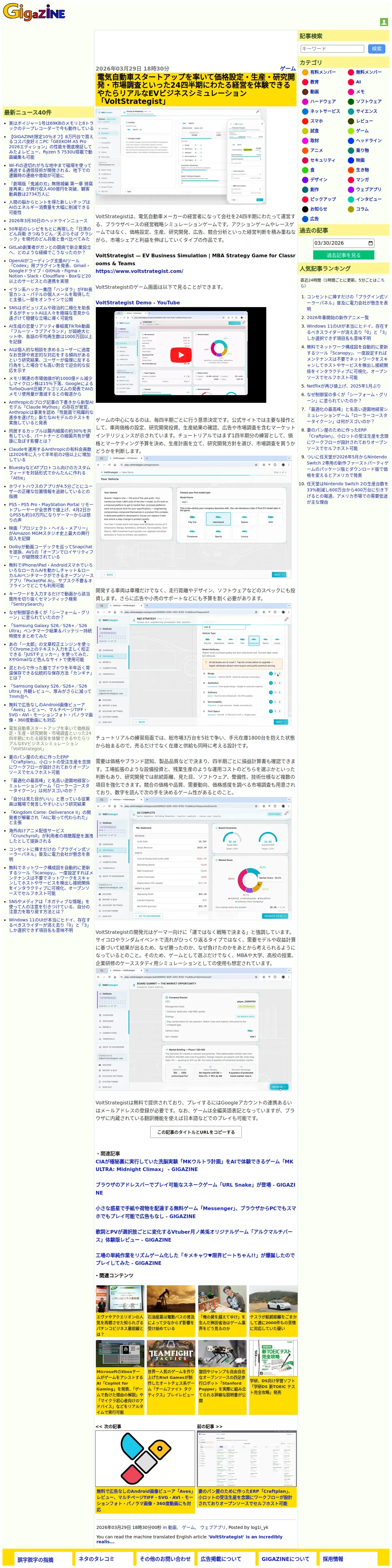Open the Messenger free game related link

tap(196, 1212)
